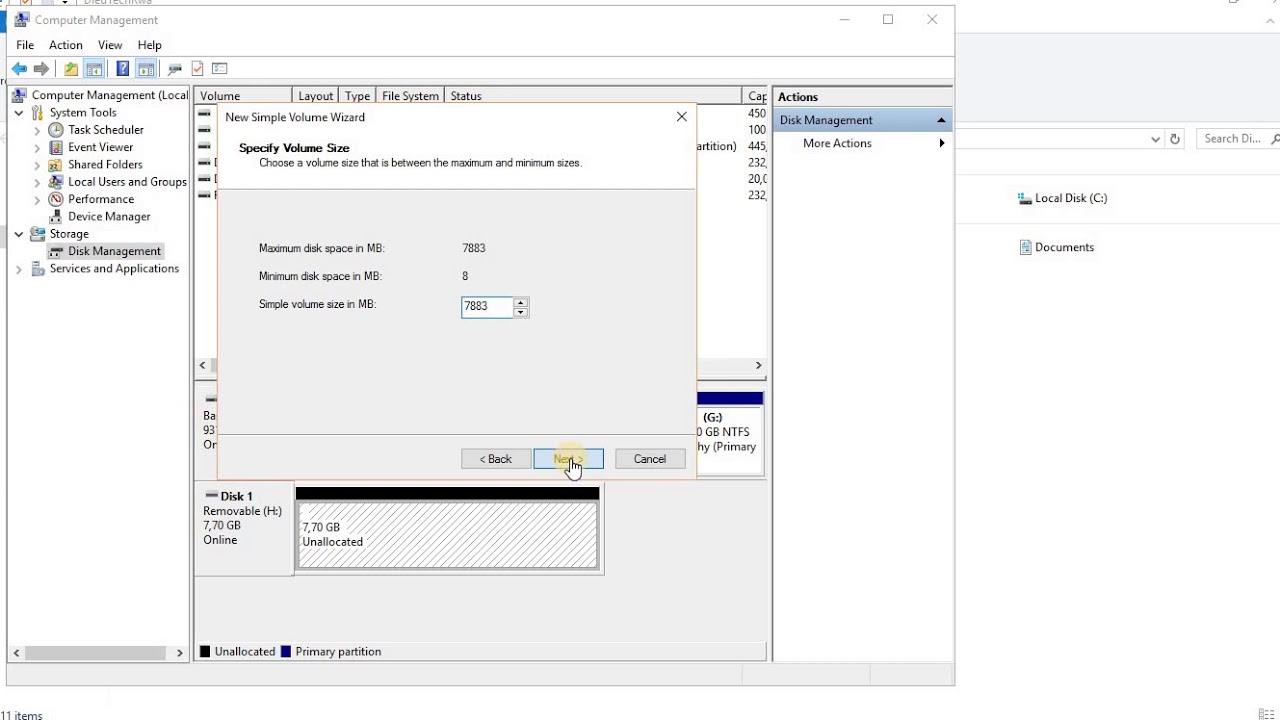Toggle Show/Hide Console Tree toolbar icon
The height and width of the screenshot is (720, 1280).
pos(94,69)
